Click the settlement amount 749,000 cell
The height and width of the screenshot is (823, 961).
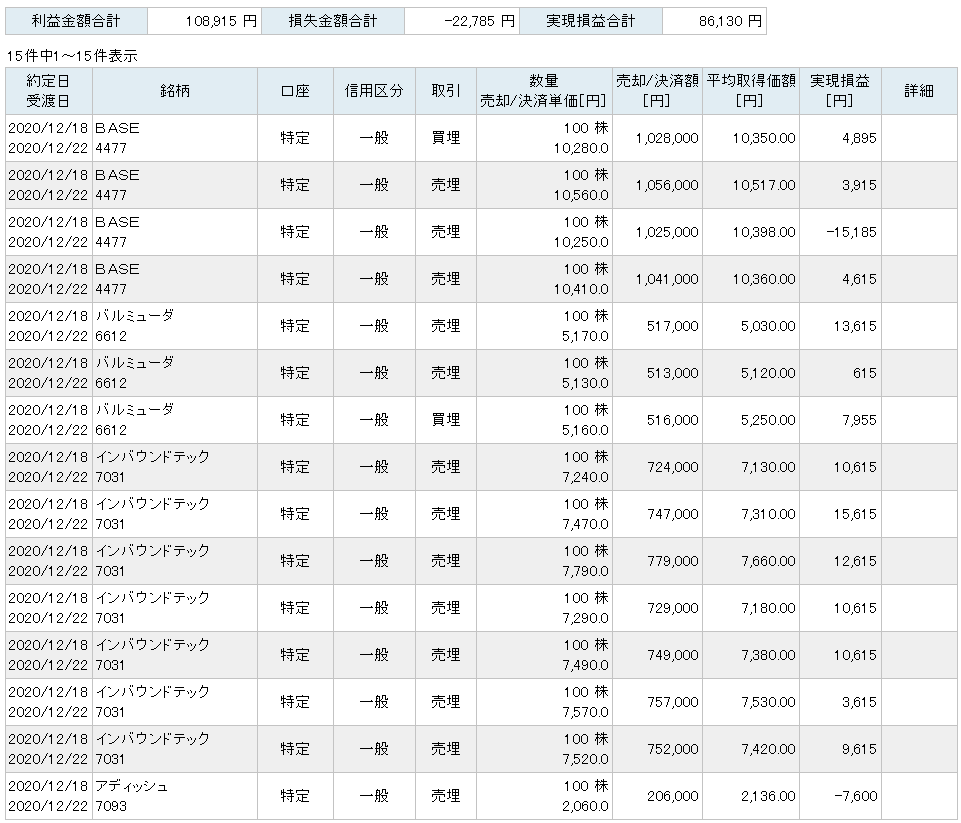(657, 655)
